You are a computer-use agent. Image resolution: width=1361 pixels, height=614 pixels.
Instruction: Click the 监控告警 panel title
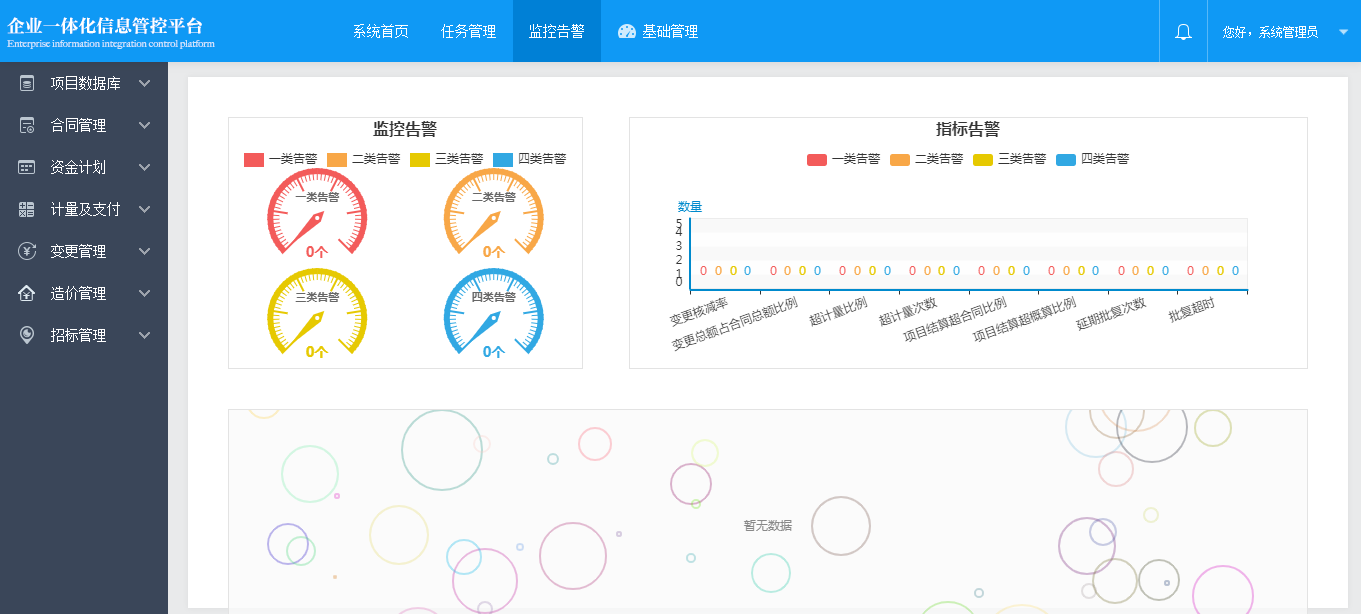(405, 129)
